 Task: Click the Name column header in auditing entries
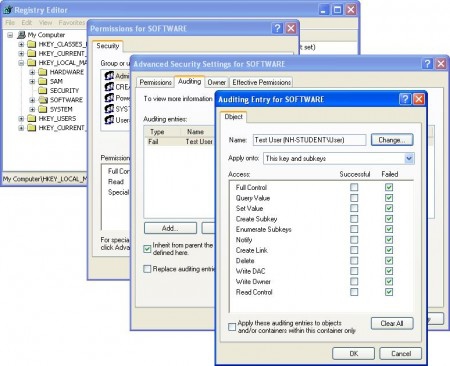click(x=198, y=132)
